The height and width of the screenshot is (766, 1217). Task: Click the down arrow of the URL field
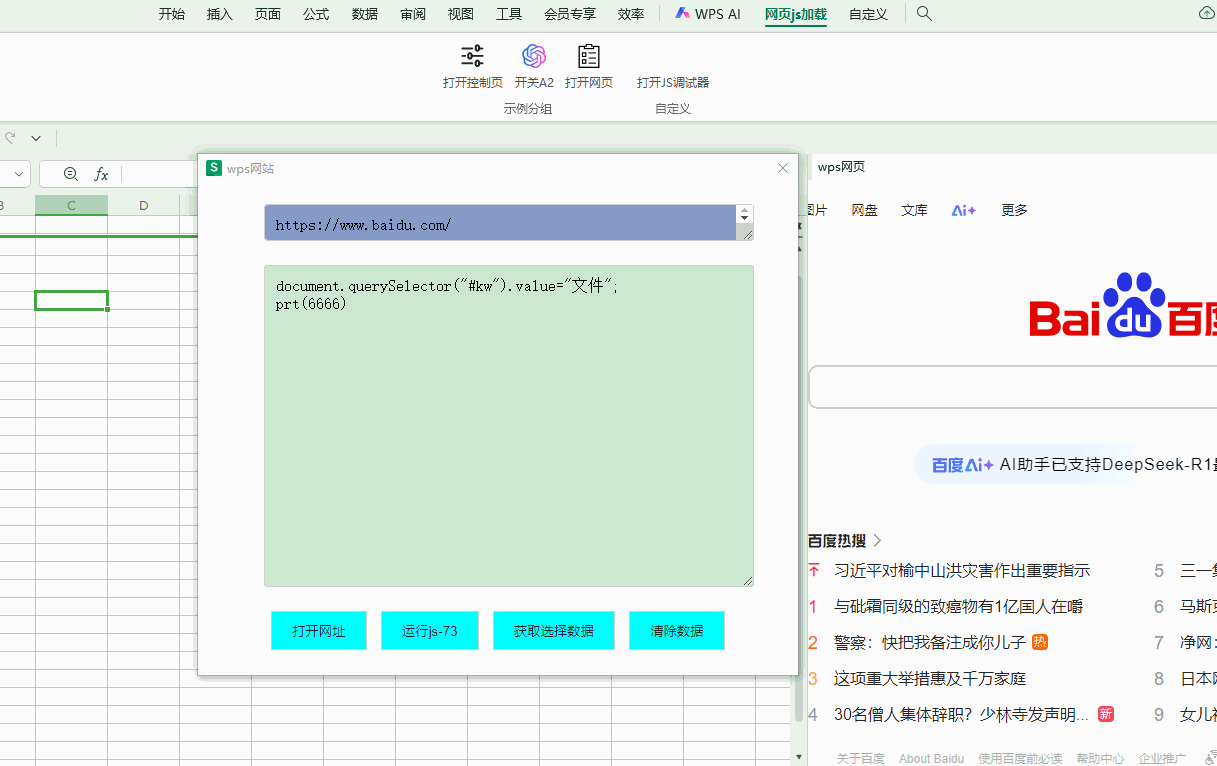pyautogui.click(x=745, y=219)
